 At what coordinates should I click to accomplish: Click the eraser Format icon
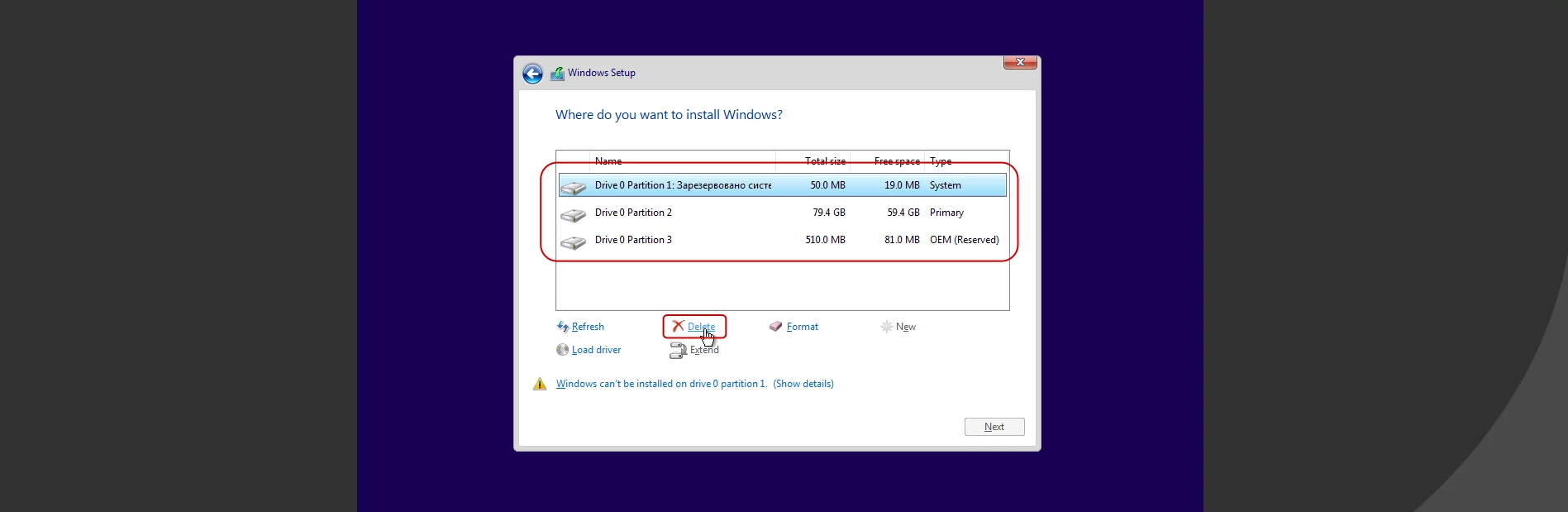tap(775, 327)
